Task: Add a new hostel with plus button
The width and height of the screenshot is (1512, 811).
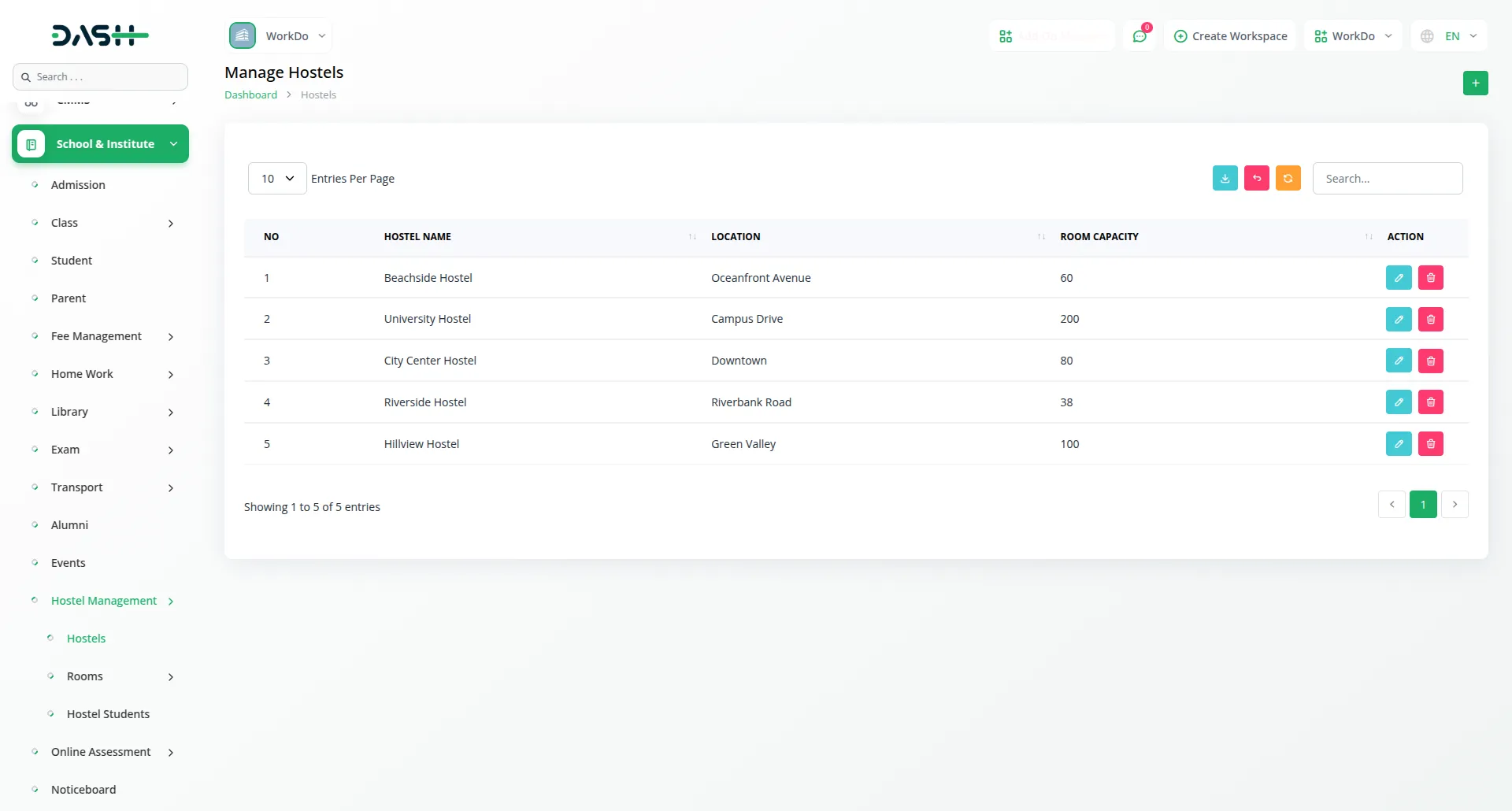Action: (1476, 83)
